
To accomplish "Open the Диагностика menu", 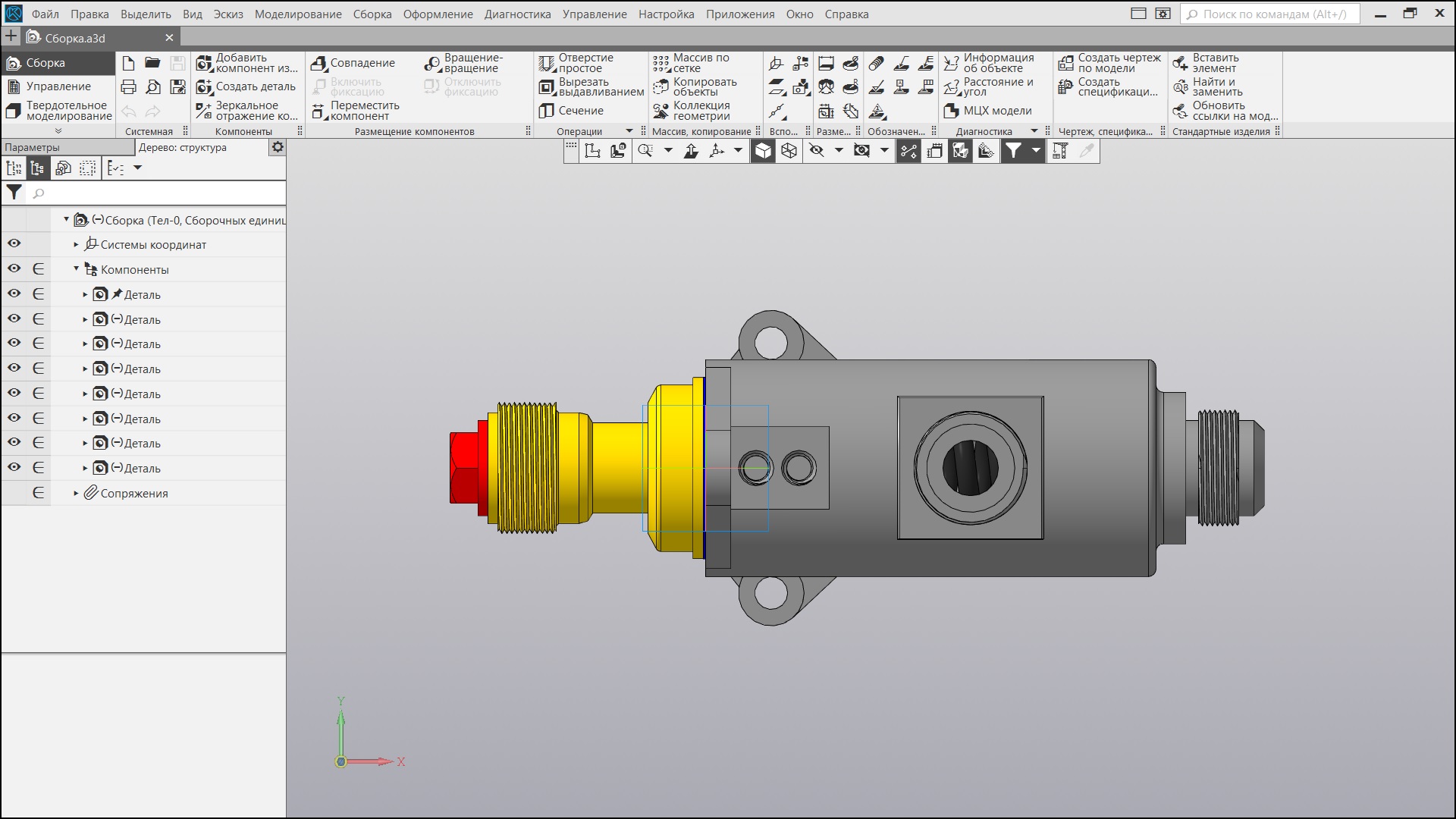I will 518,14.
